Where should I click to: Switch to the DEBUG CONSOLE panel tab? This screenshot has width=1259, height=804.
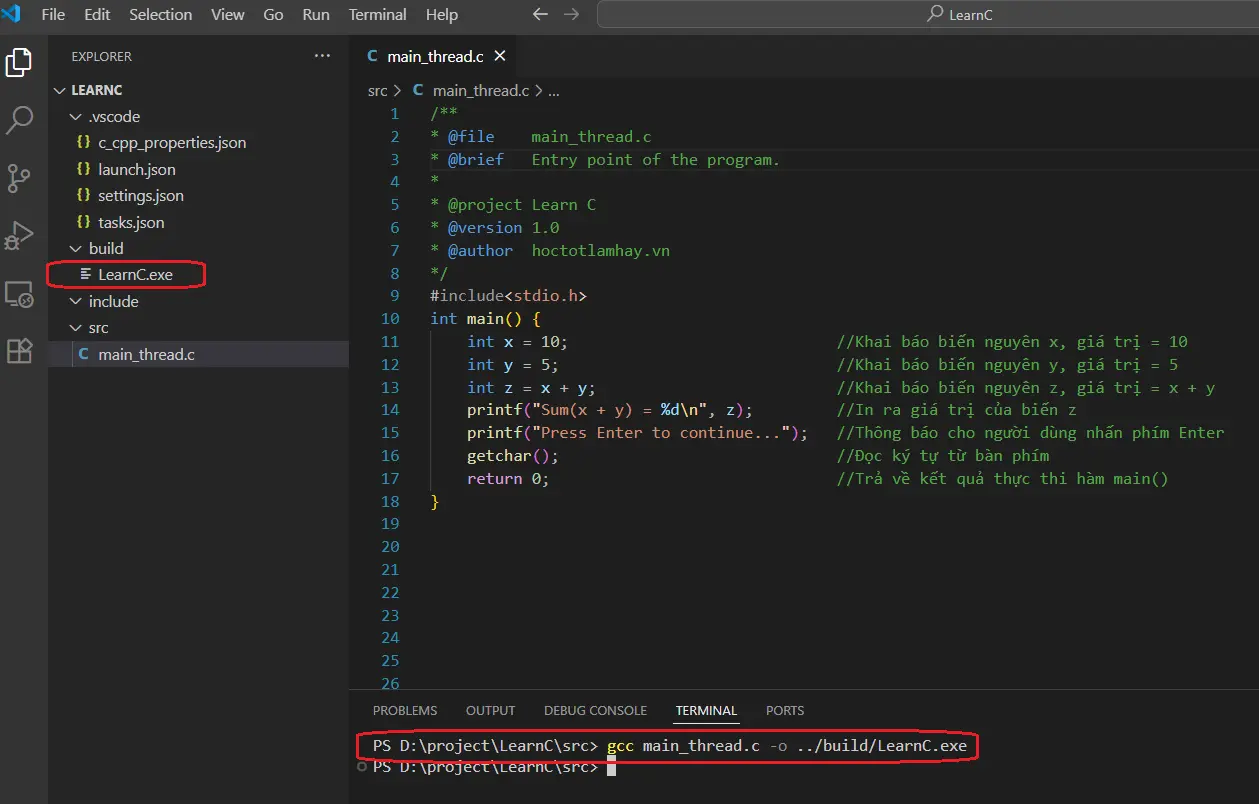coord(595,710)
